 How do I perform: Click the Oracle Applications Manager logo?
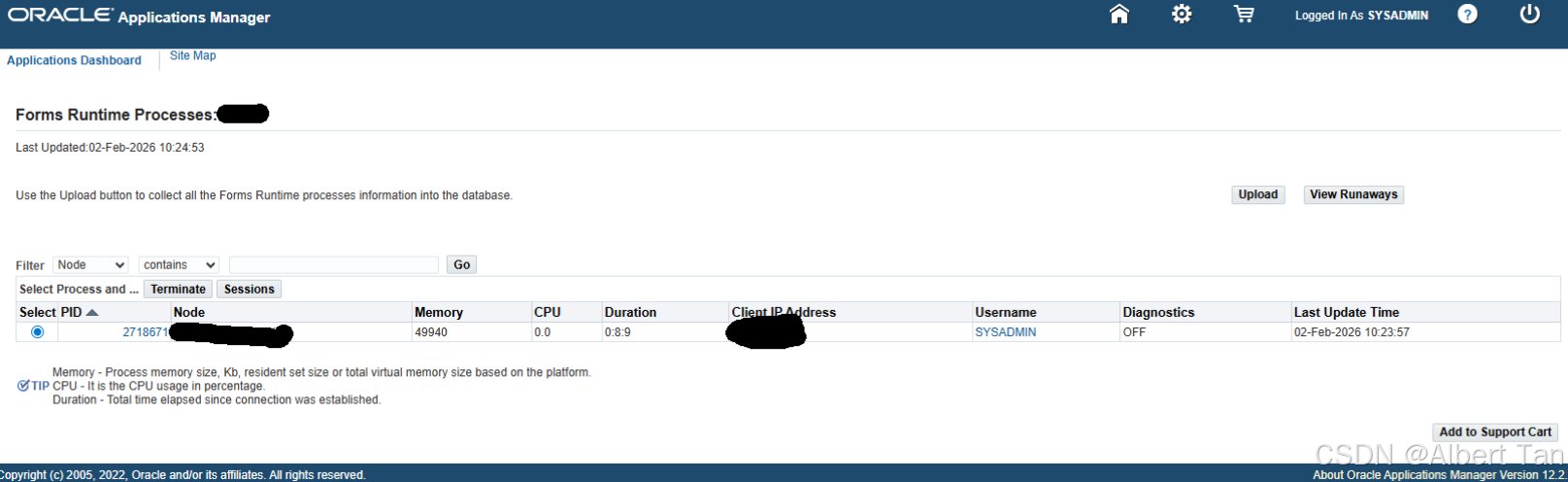[139, 16]
